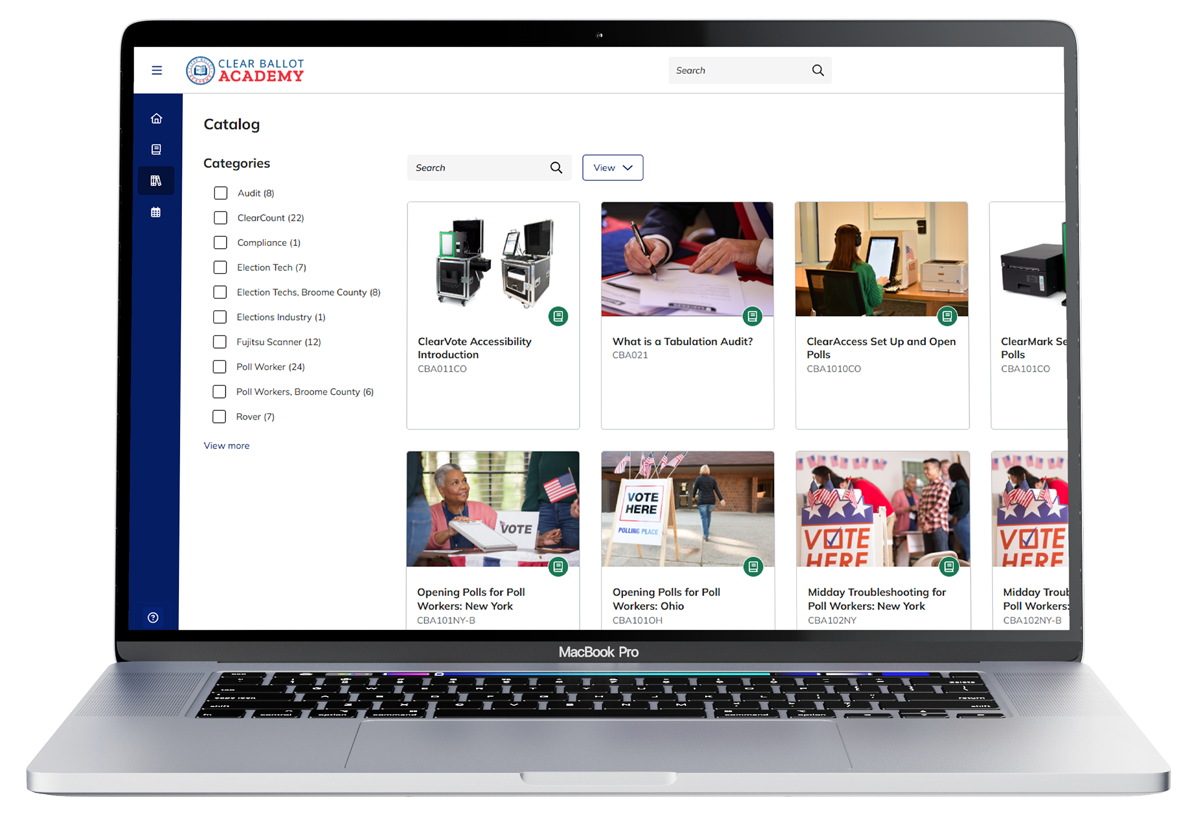The image size is (1200, 819).
Task: Open the hamburger menu icon
Action: (157, 70)
